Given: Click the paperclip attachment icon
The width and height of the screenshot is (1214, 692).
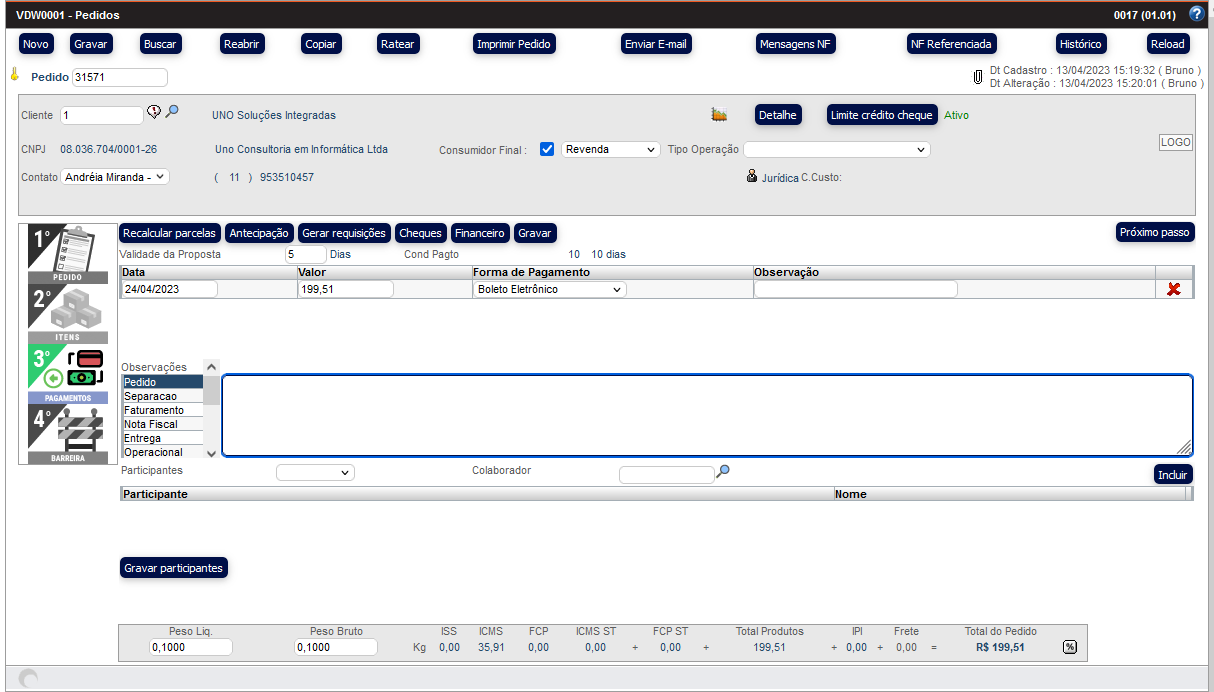Looking at the screenshot, I should 979,77.
